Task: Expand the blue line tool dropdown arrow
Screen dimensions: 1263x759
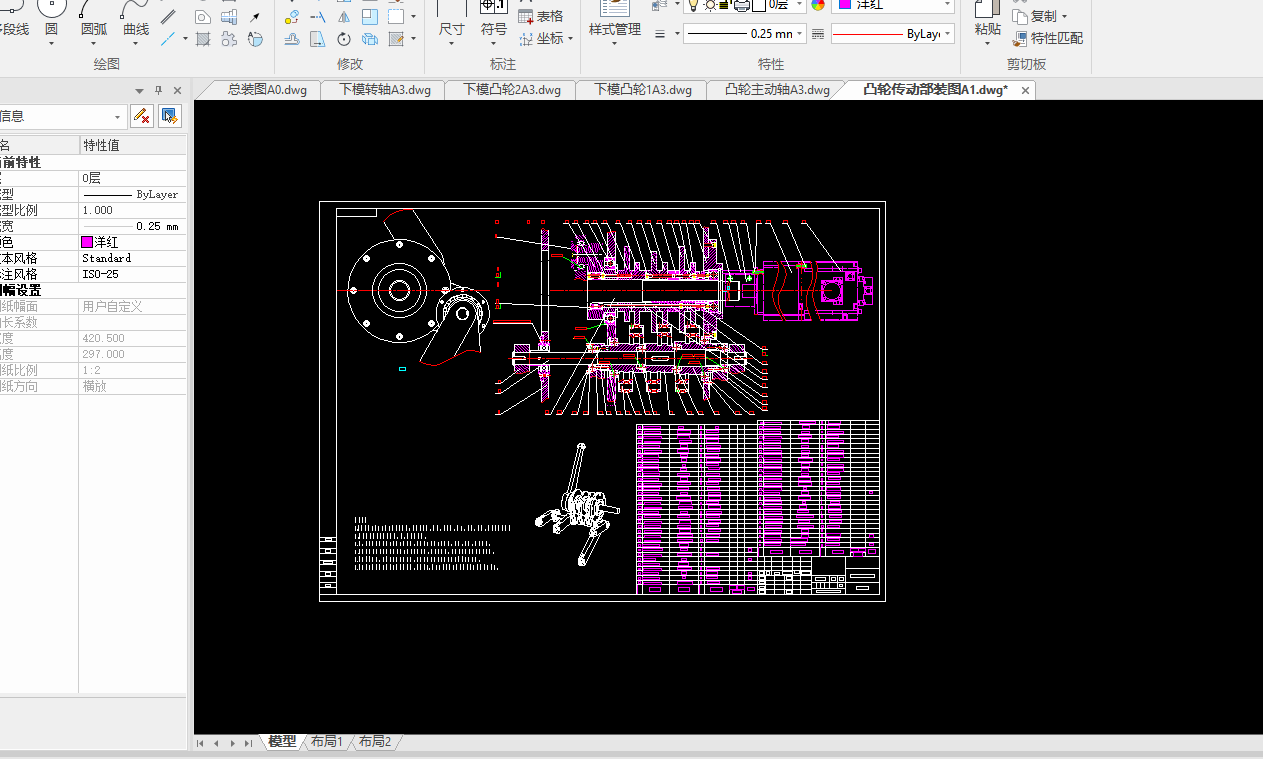Action: pyautogui.click(x=185, y=39)
